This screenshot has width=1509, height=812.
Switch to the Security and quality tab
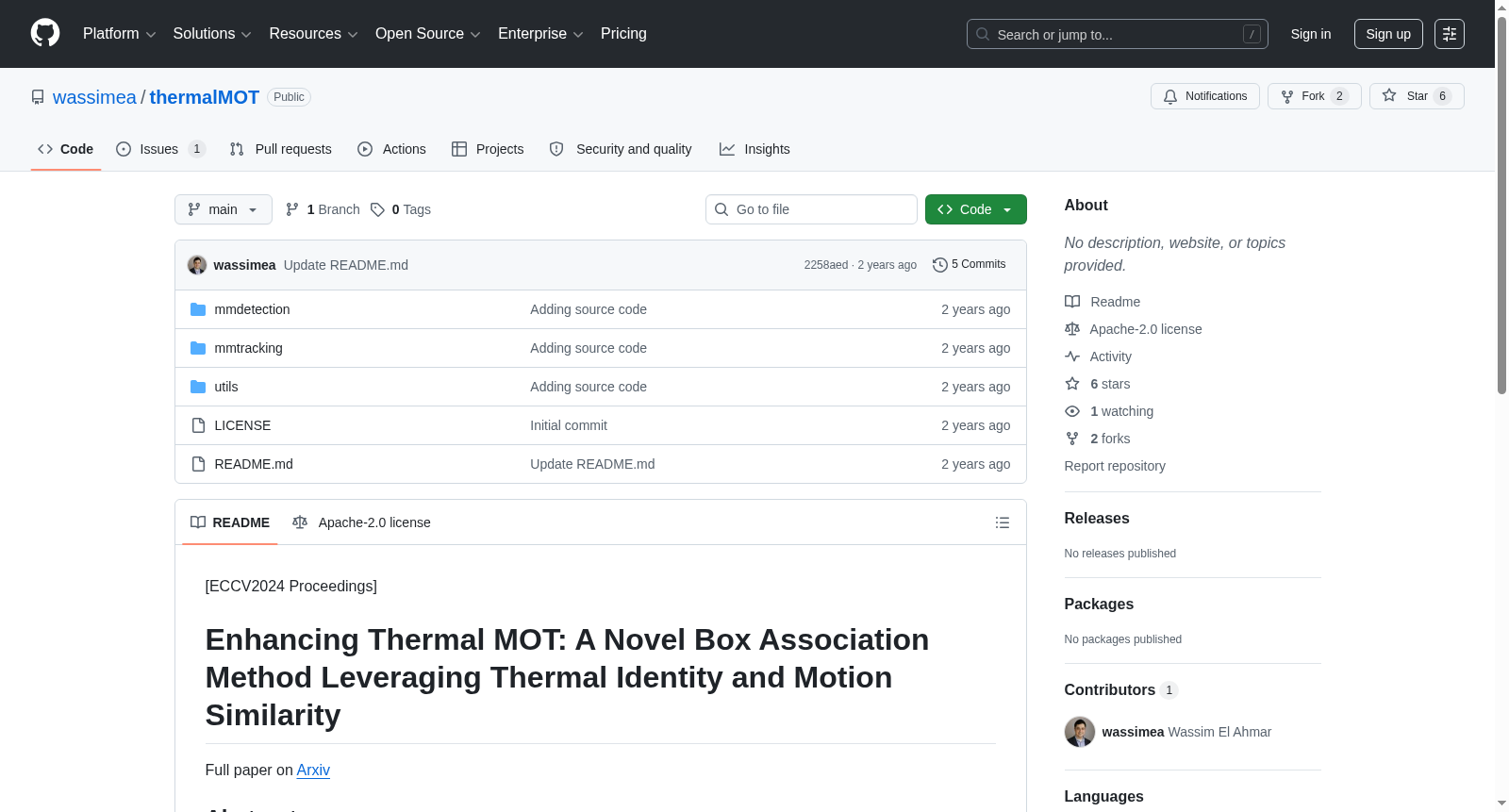(x=621, y=149)
